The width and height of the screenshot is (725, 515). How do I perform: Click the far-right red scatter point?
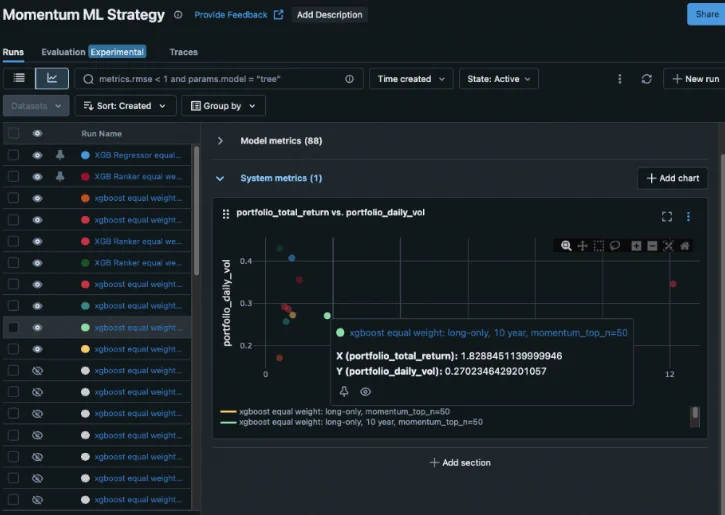[x=673, y=284]
